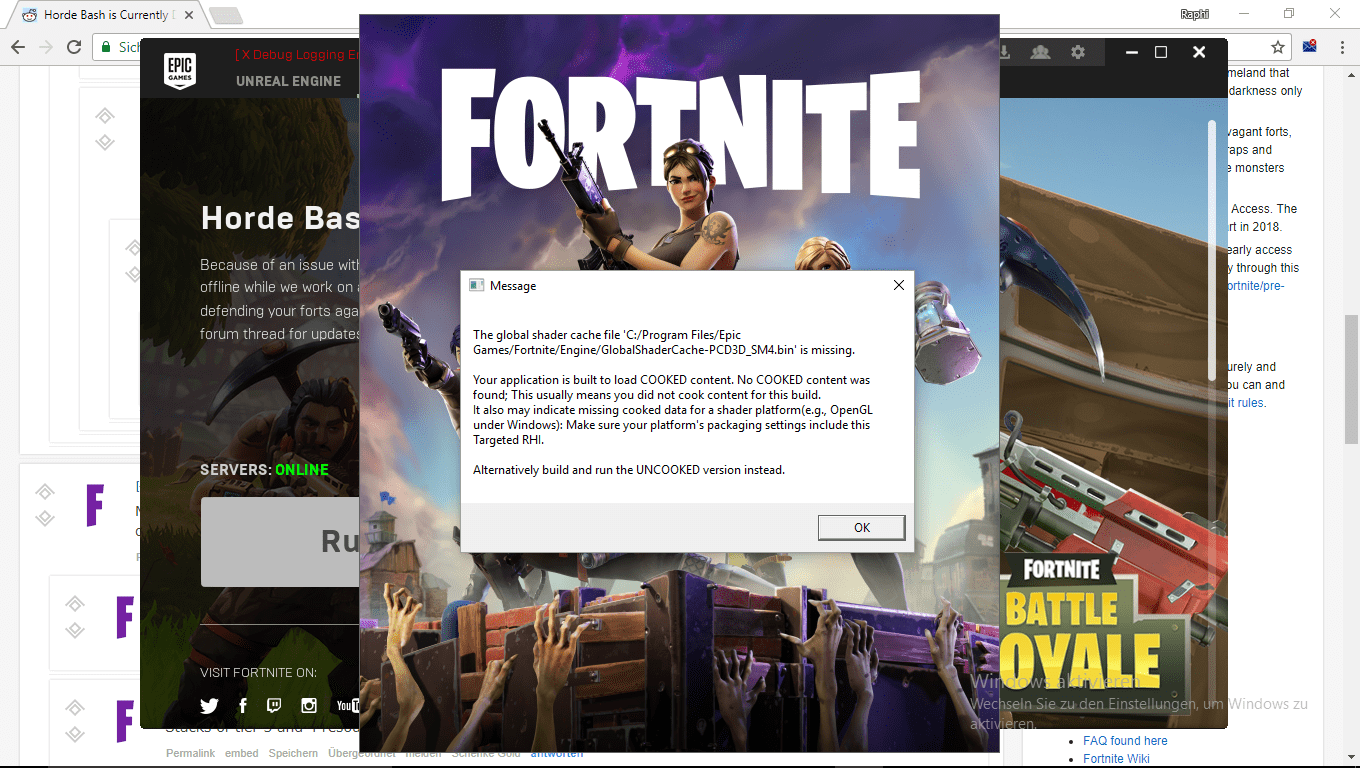Downvote the comment beside the bottom purple F

[74, 733]
